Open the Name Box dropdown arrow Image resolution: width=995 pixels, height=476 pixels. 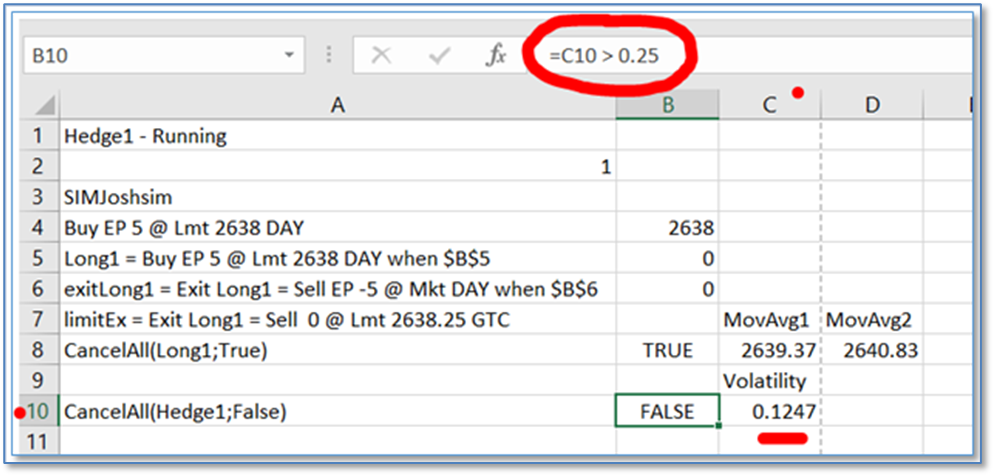click(290, 56)
